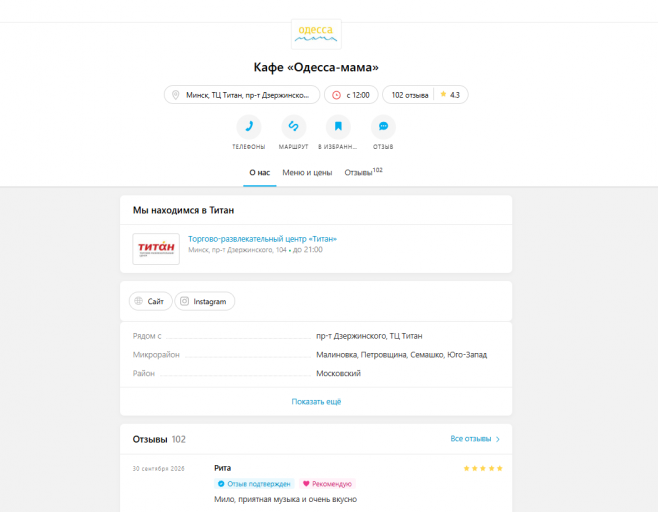Open the Маршрут route icon
Screen dimensions: 658x512
click(293, 127)
